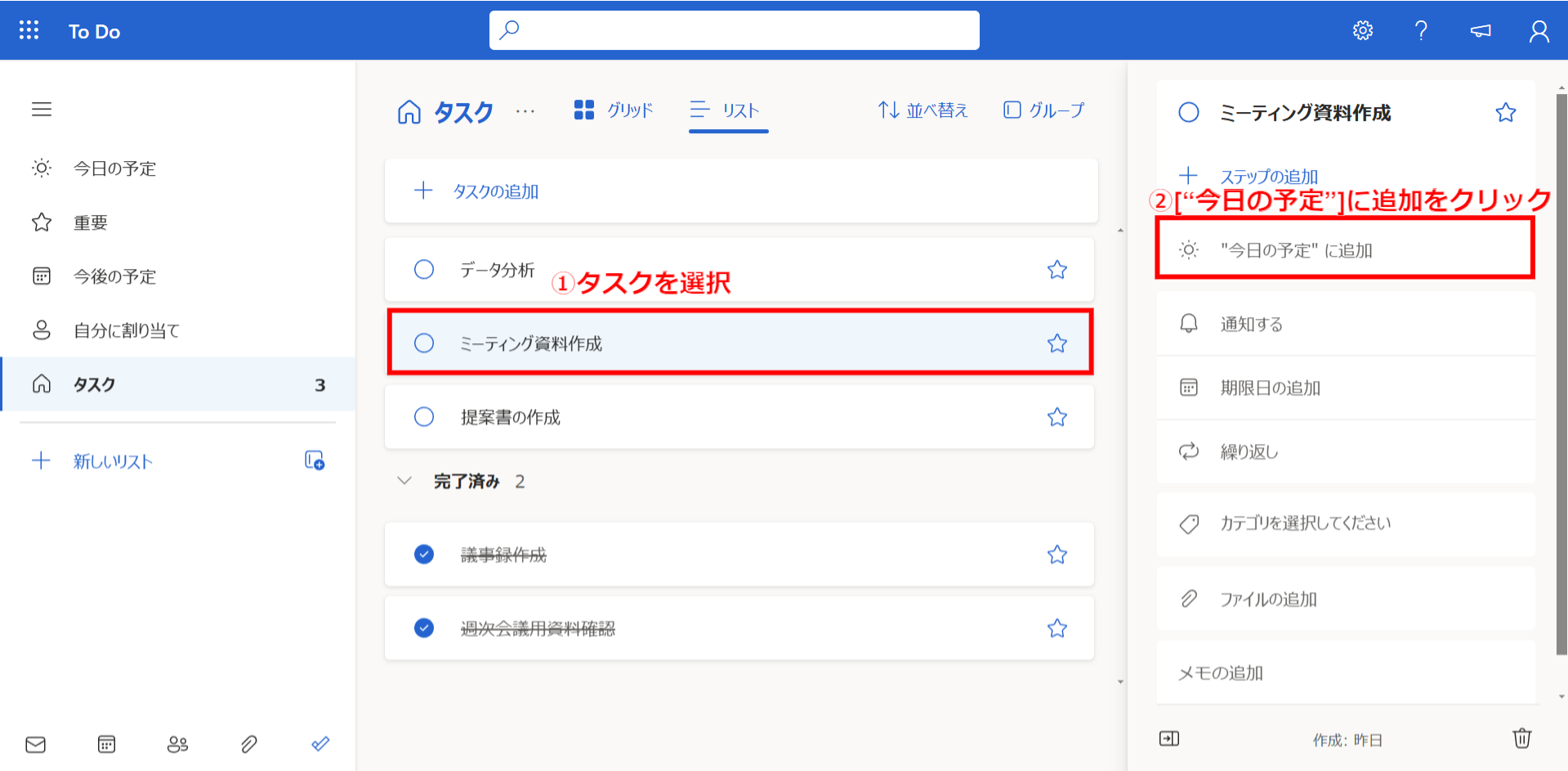Switch to グリッド view

coord(613,110)
